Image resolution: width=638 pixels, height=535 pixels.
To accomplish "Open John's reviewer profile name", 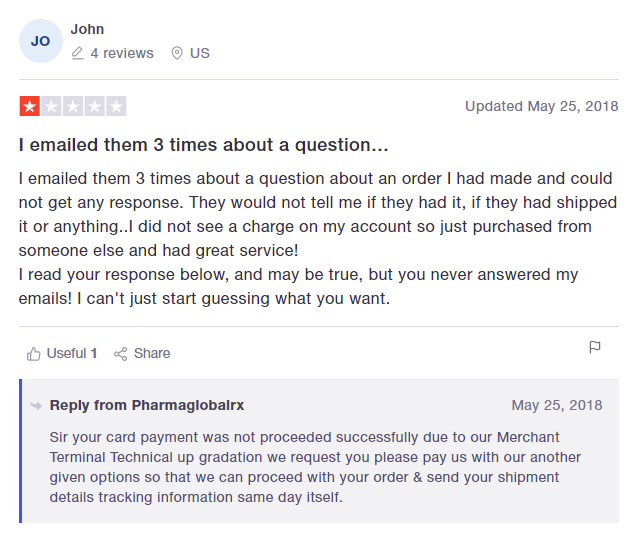I will [x=87, y=29].
